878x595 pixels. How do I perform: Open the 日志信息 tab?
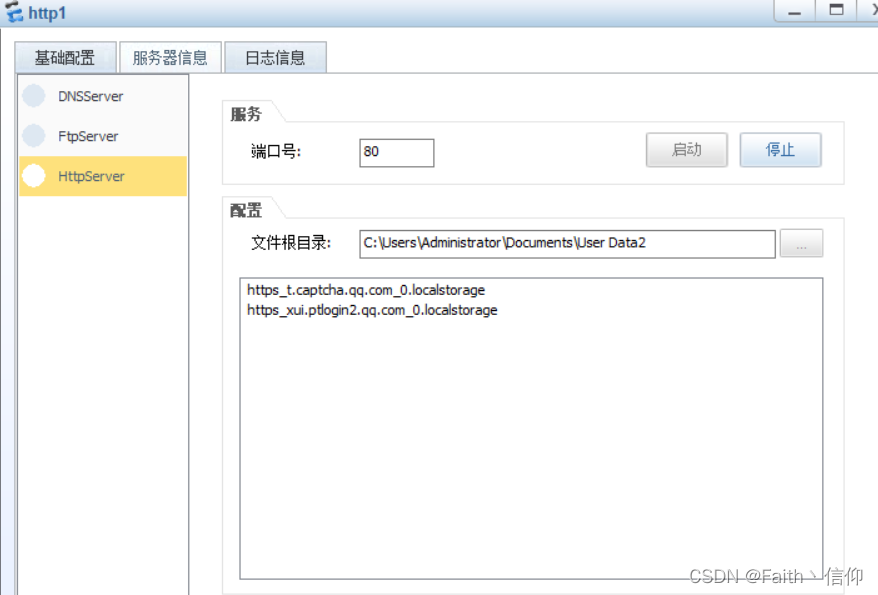click(275, 58)
